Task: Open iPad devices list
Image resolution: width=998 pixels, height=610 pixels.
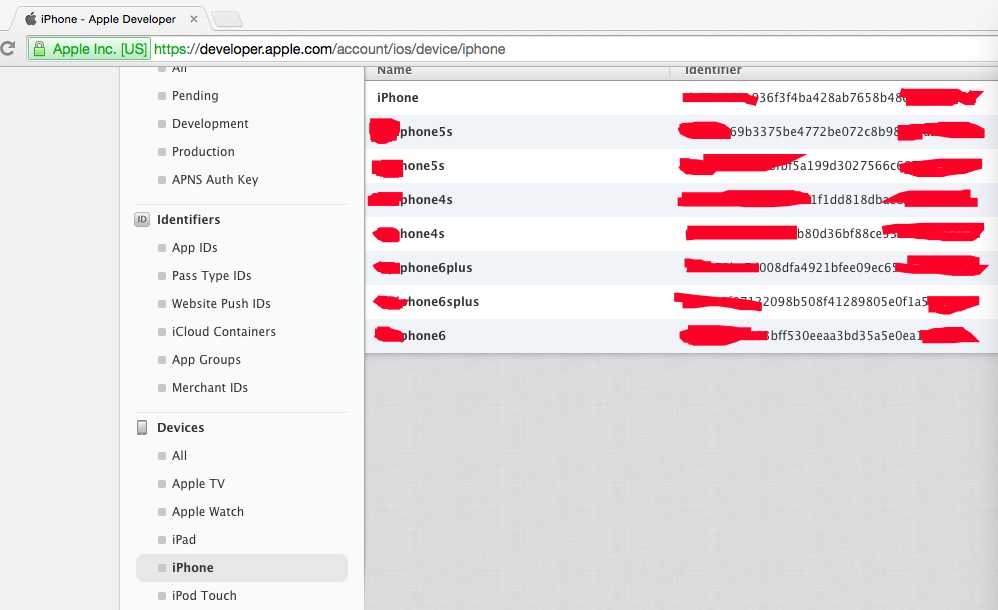Action: pos(184,540)
